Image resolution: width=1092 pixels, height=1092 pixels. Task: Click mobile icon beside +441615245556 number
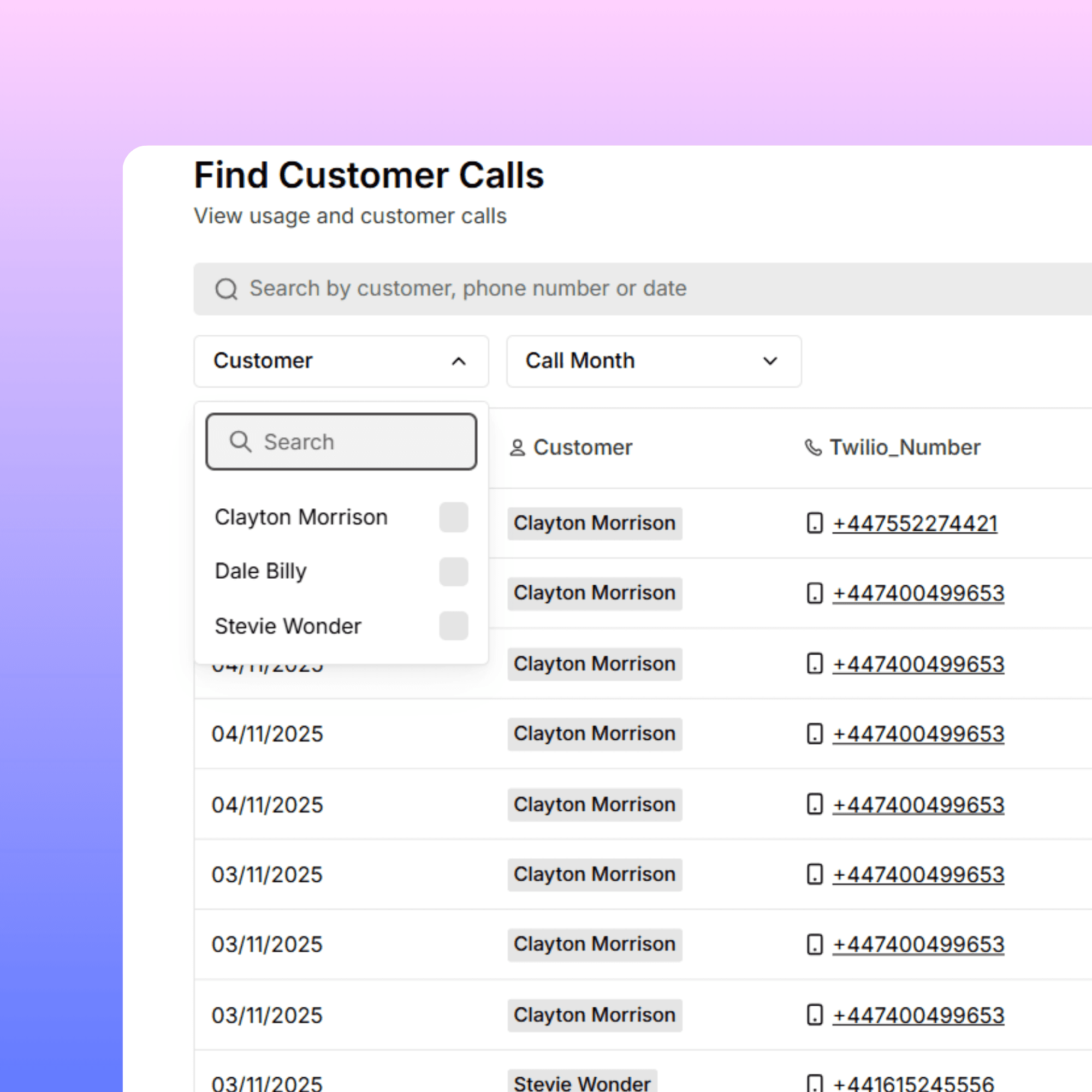[x=815, y=1083]
